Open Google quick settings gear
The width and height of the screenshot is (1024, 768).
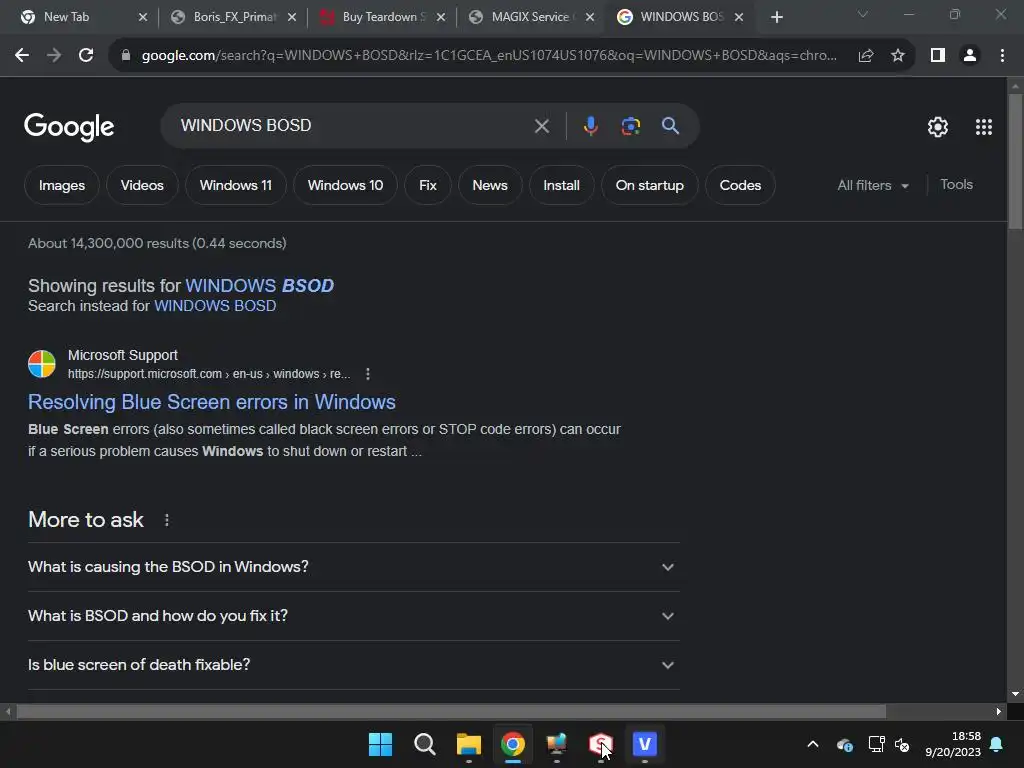coord(938,127)
